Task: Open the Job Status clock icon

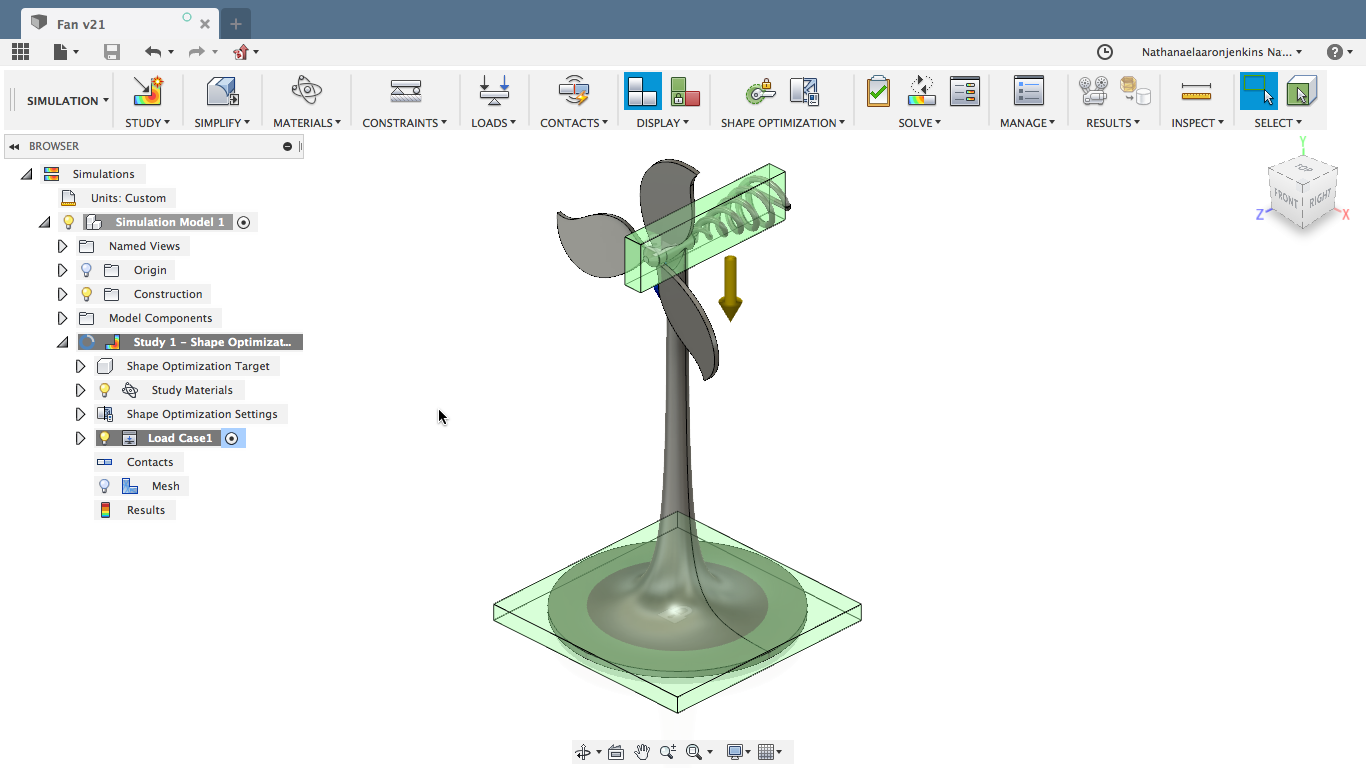Action: pos(1105,52)
